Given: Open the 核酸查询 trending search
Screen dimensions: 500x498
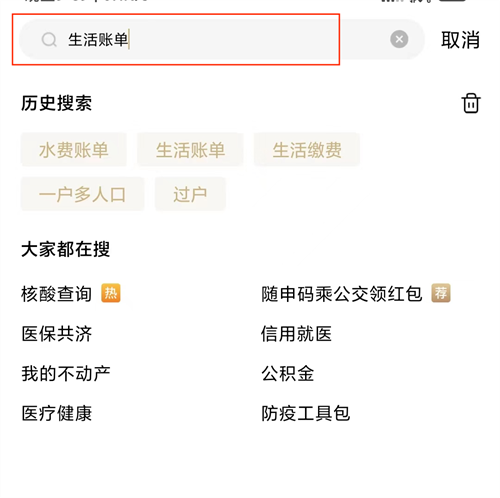Looking at the screenshot, I should (x=56, y=294).
